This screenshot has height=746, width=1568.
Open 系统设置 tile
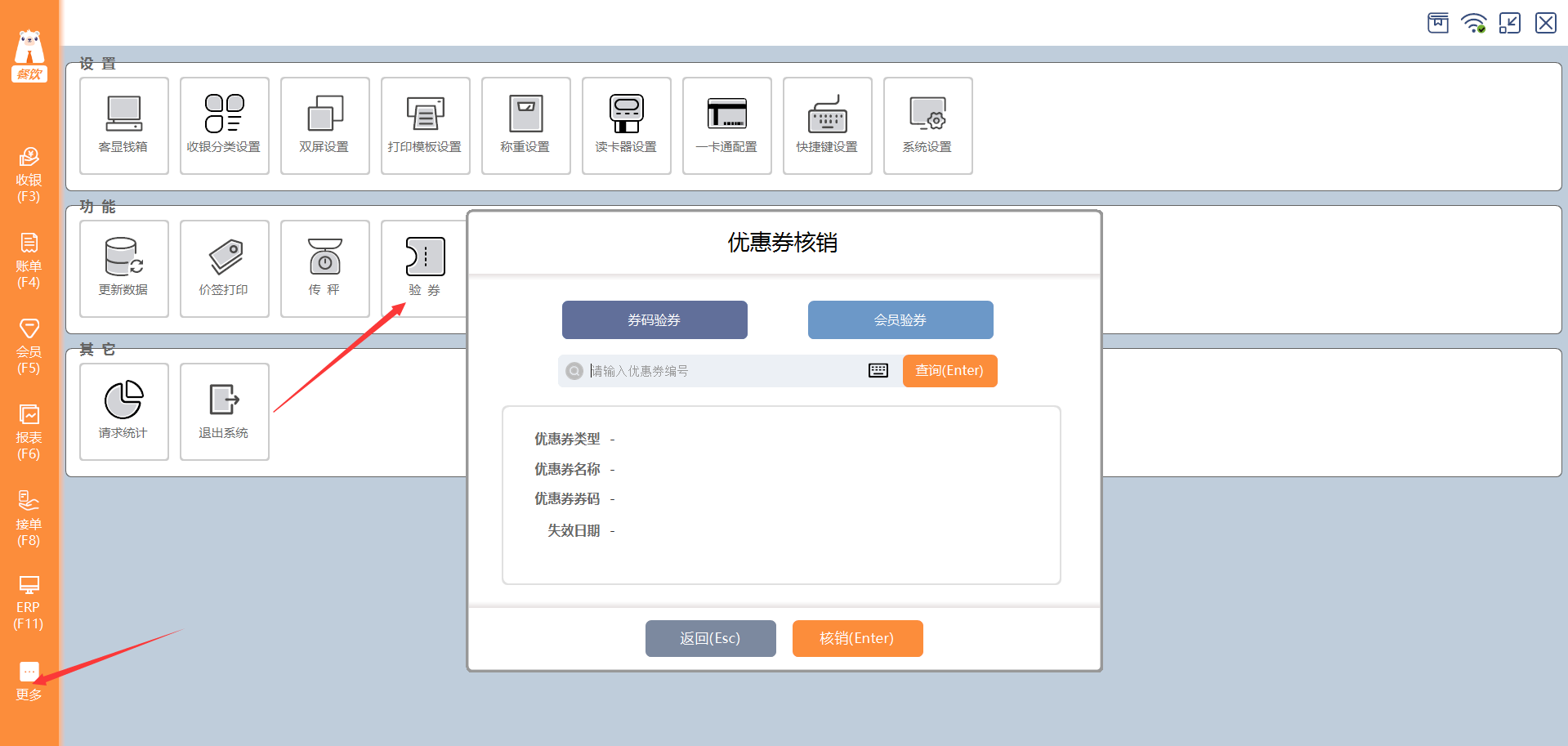928,126
